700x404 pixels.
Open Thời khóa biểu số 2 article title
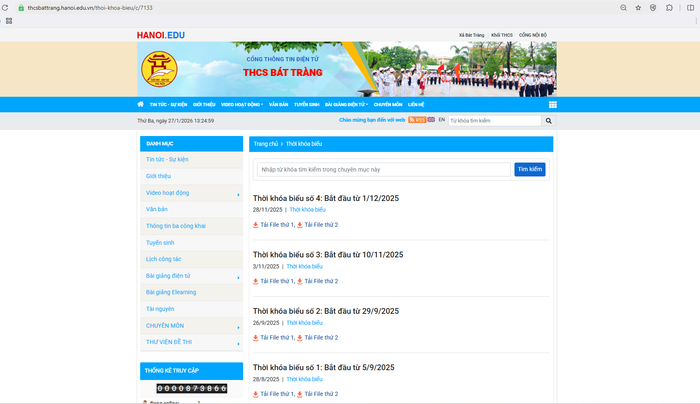coord(326,311)
